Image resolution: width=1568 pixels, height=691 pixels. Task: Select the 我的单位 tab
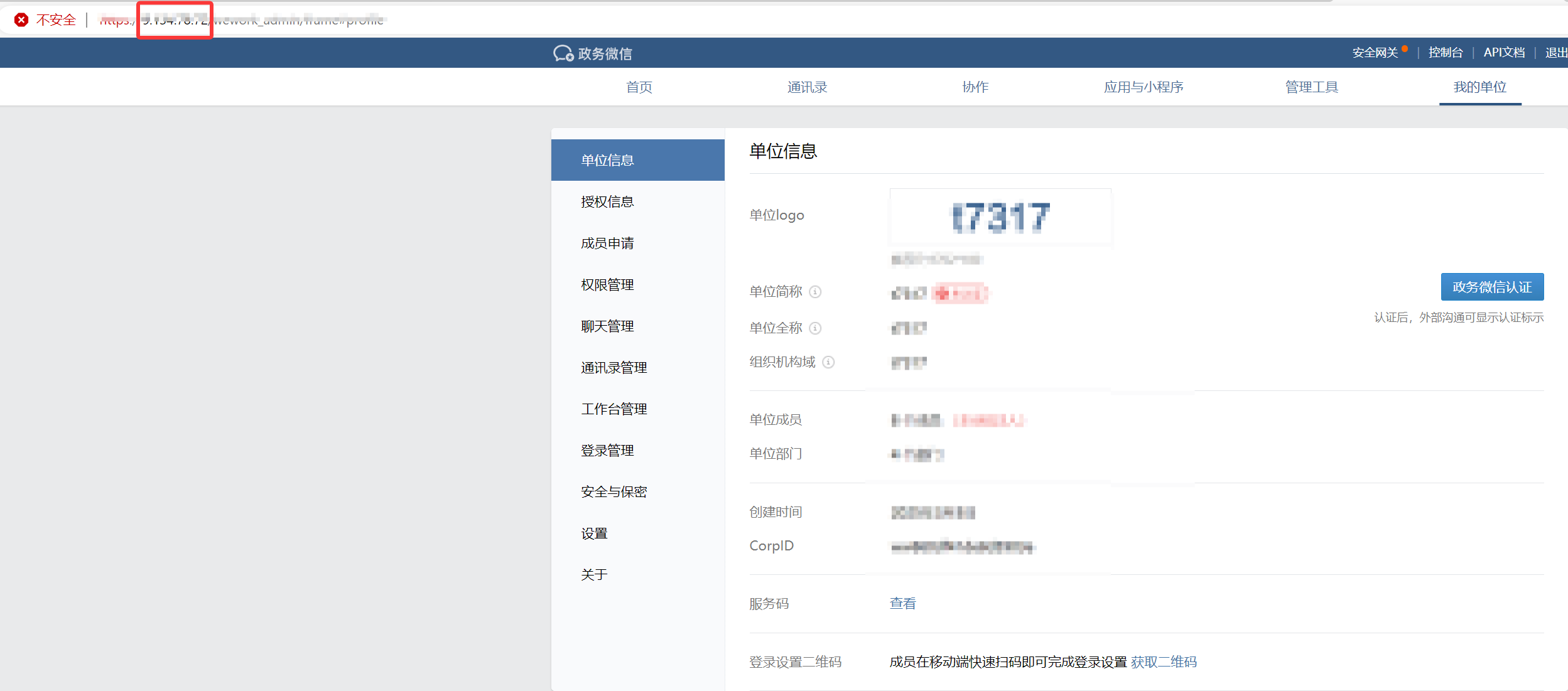point(1480,87)
